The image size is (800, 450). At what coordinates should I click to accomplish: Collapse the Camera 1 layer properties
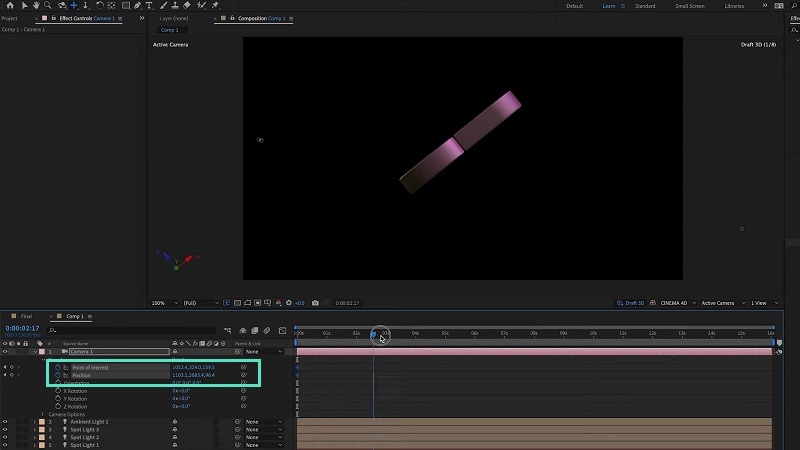click(x=34, y=352)
